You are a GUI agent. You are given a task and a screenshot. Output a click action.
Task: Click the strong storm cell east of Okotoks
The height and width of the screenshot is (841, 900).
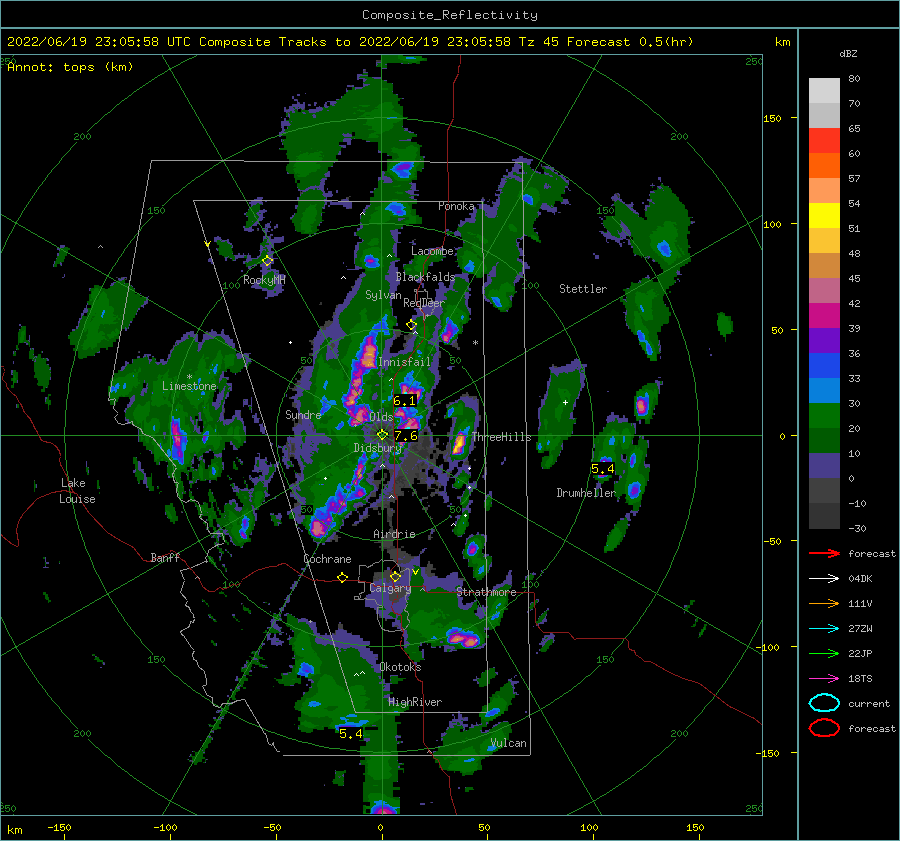(464, 638)
